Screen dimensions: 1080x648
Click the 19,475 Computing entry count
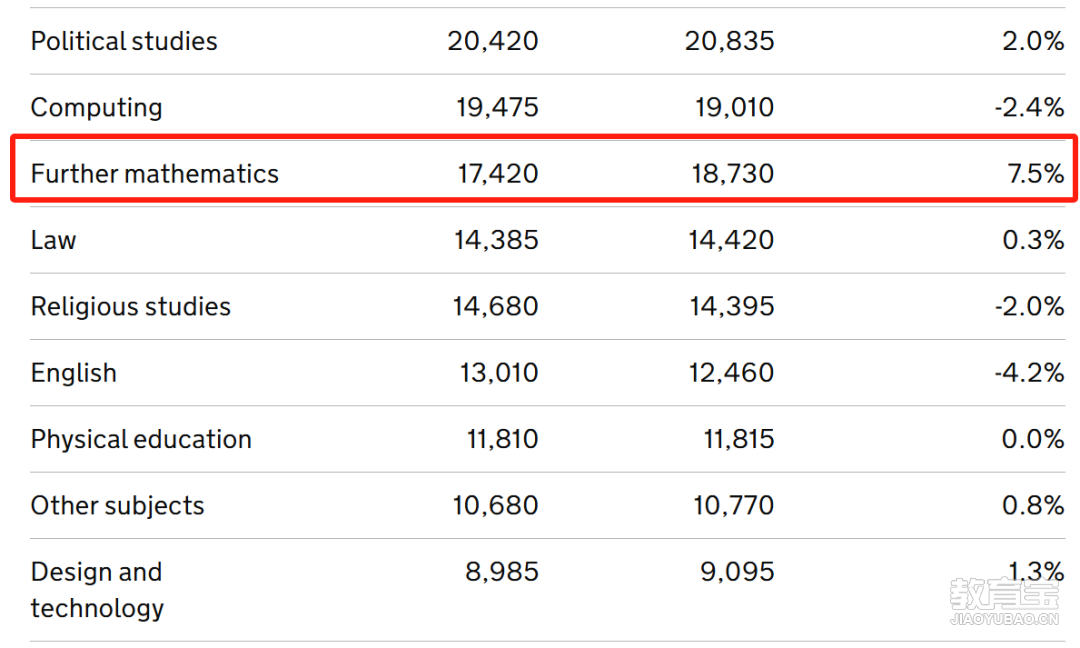point(497,107)
